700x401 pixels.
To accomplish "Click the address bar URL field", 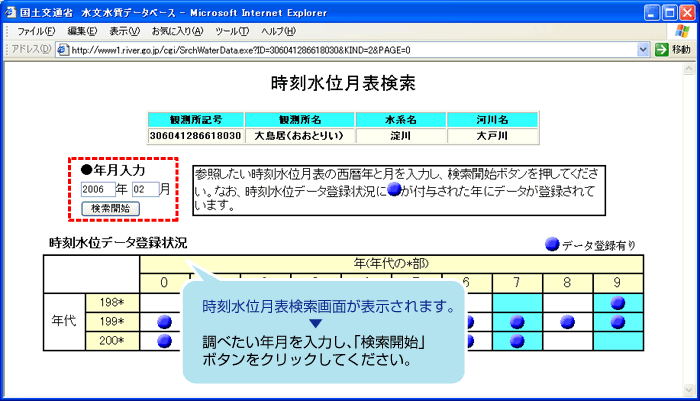I will click(x=350, y=49).
